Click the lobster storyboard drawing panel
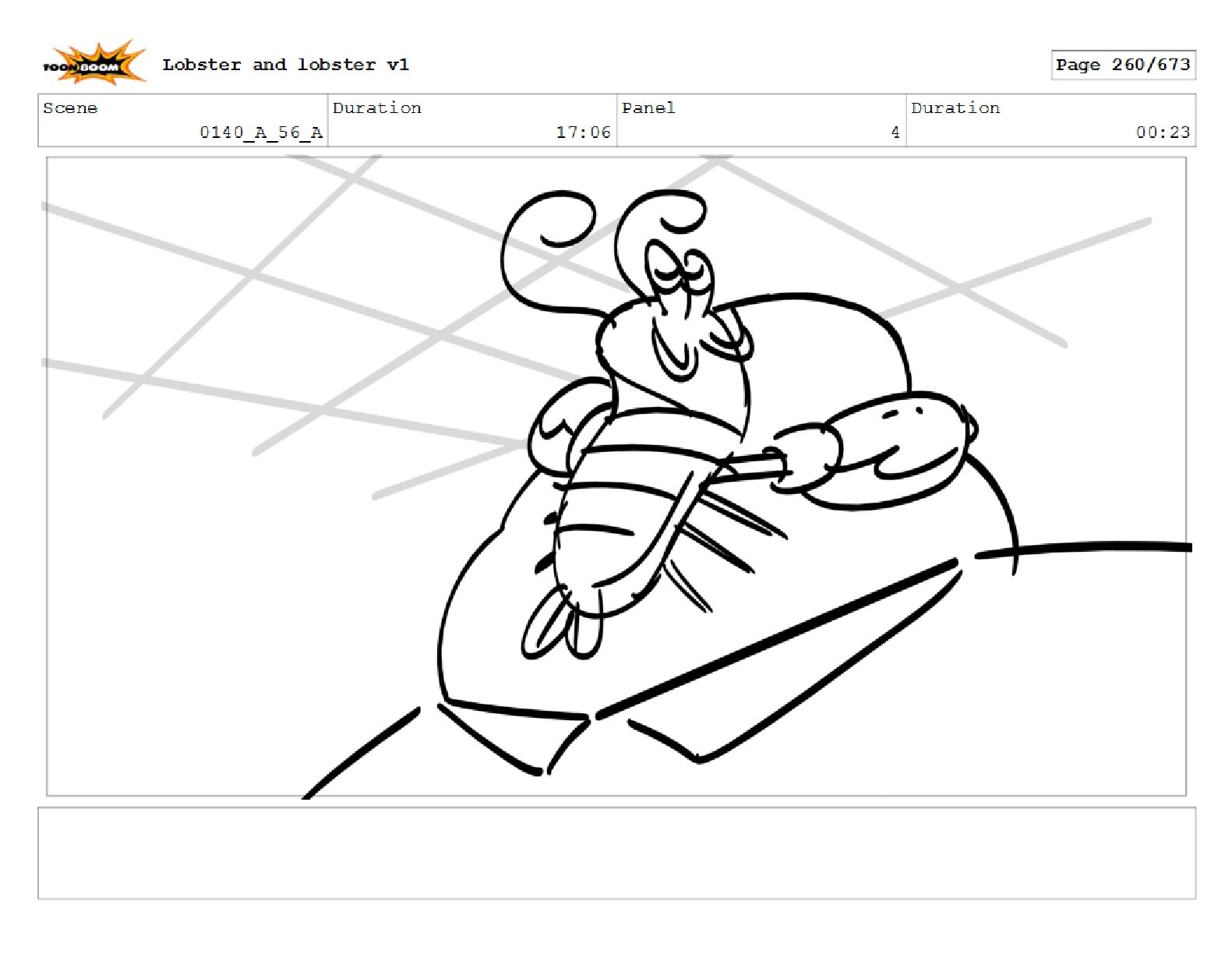 coord(616,476)
